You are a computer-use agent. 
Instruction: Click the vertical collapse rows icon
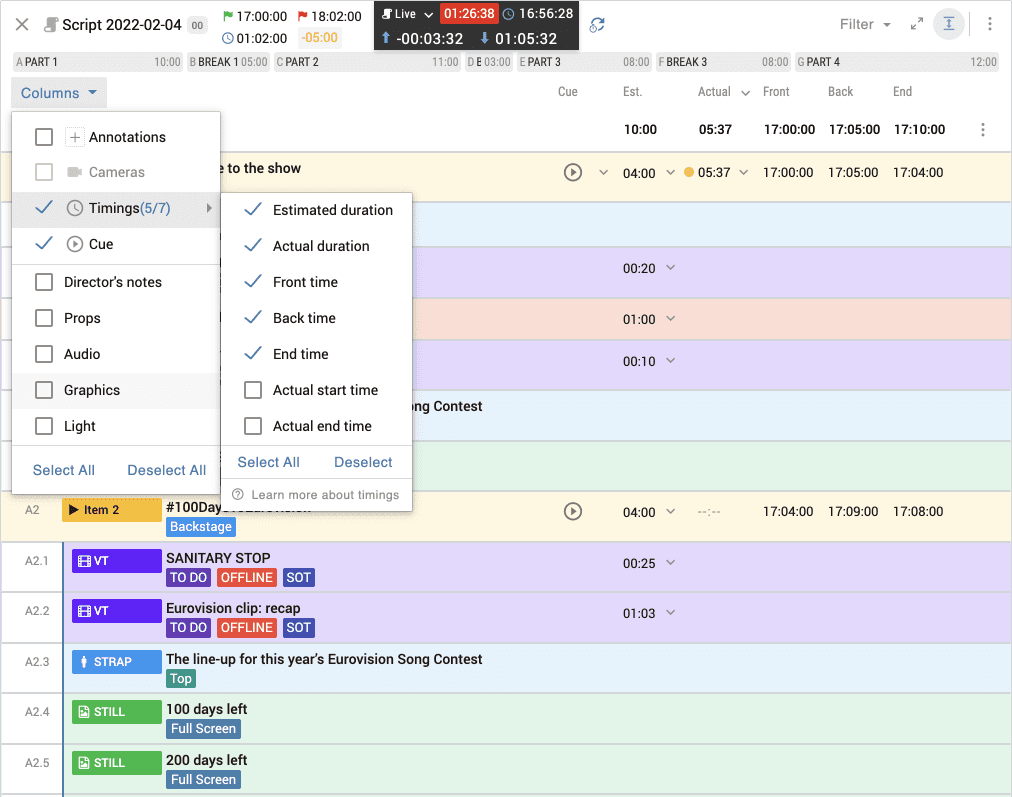pos(949,25)
